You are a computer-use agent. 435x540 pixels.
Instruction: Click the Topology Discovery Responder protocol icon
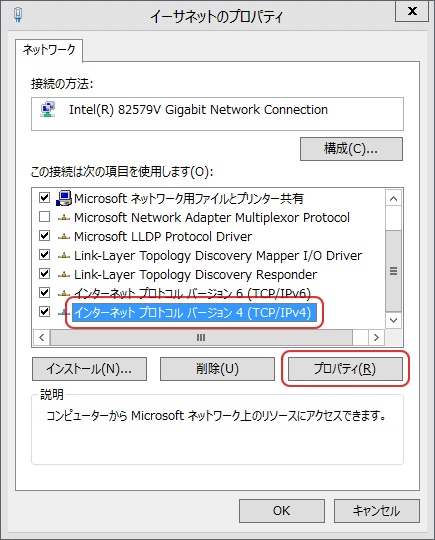tap(64, 274)
